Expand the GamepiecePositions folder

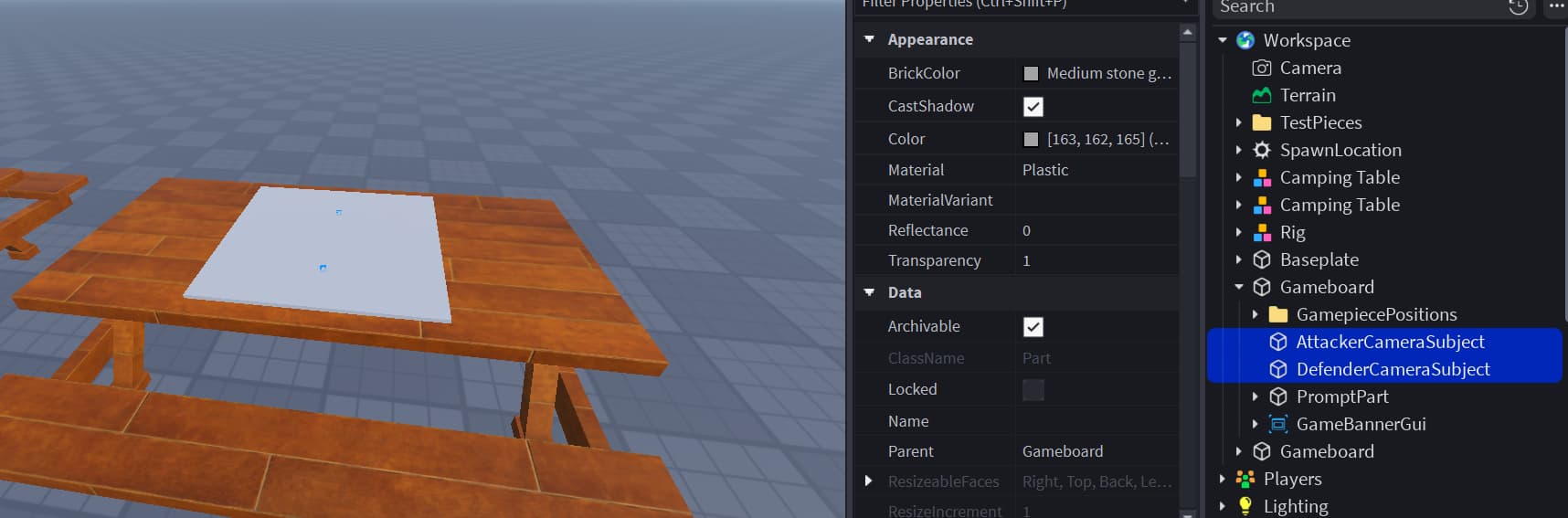click(x=1255, y=314)
